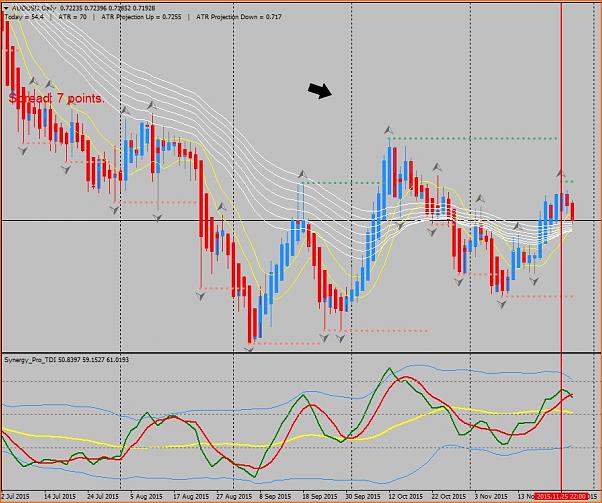The image size is (602, 503).
Task: Click the '22 Oct 2015' date label
Action: tap(448, 496)
